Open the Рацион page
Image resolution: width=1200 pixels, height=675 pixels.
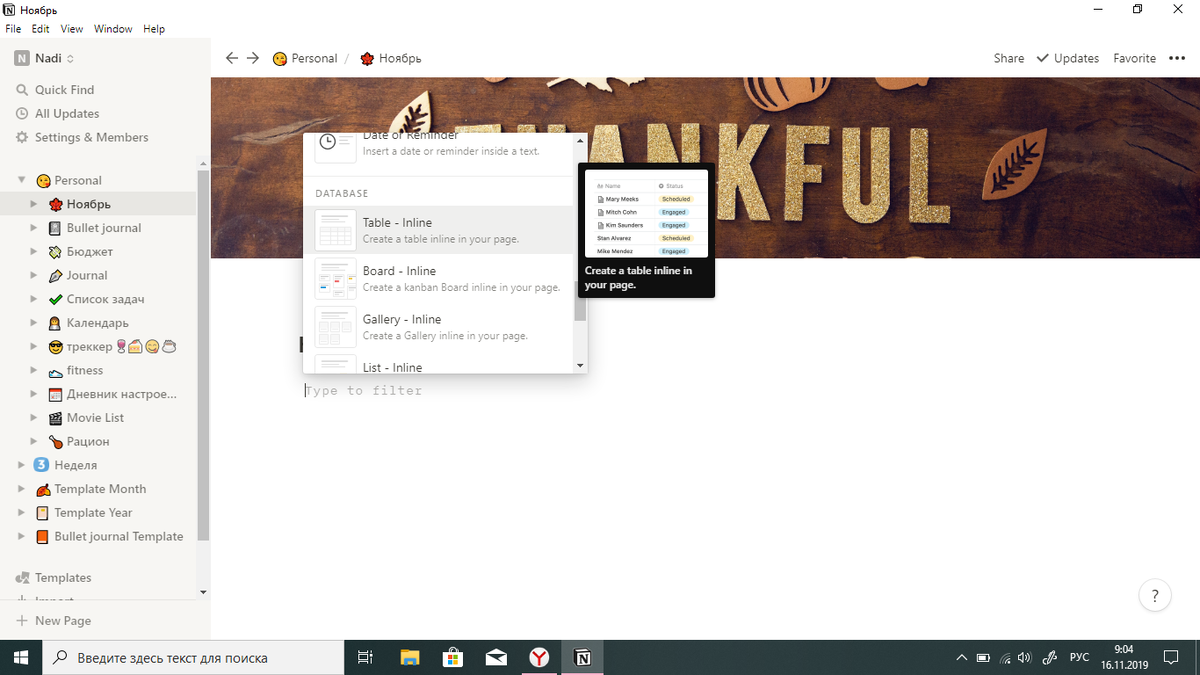click(88, 441)
